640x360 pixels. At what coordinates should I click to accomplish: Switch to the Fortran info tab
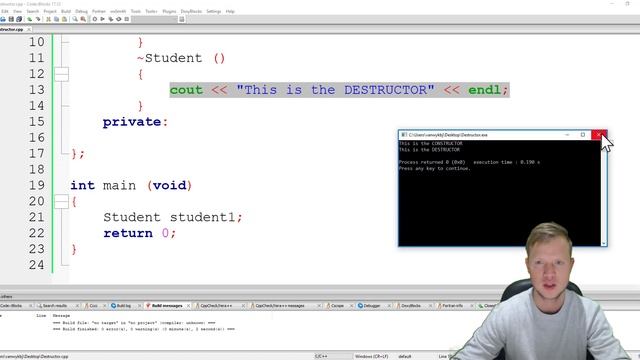(x=452, y=306)
